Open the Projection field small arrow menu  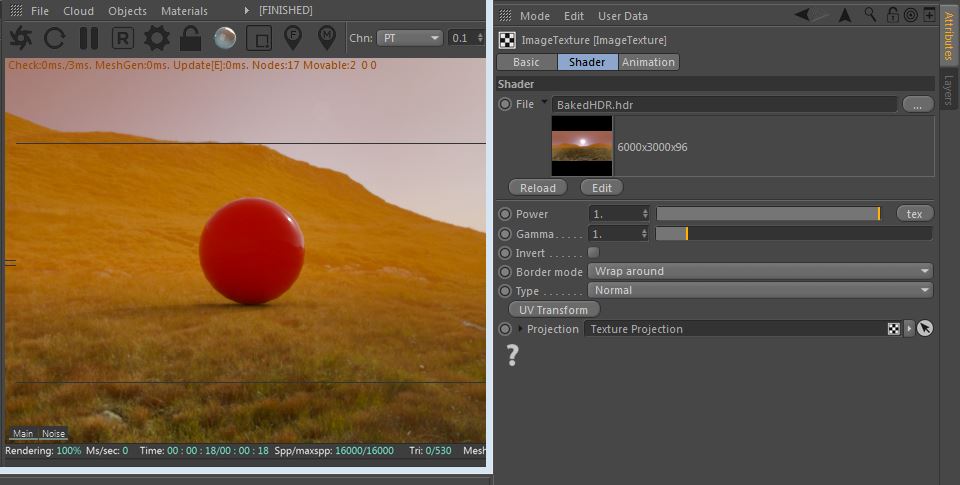coord(909,329)
